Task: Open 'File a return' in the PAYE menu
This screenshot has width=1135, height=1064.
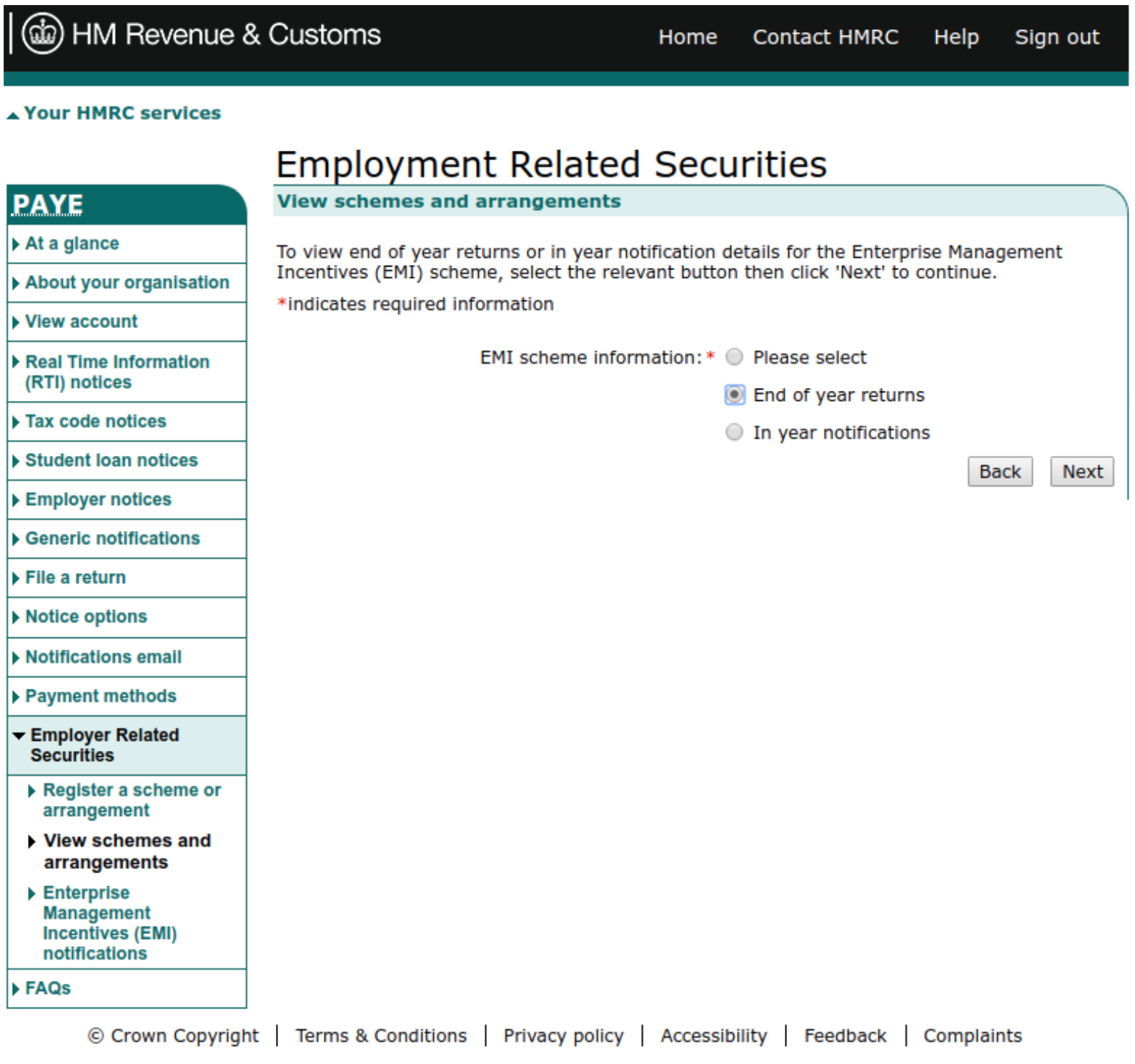Action: click(x=76, y=577)
